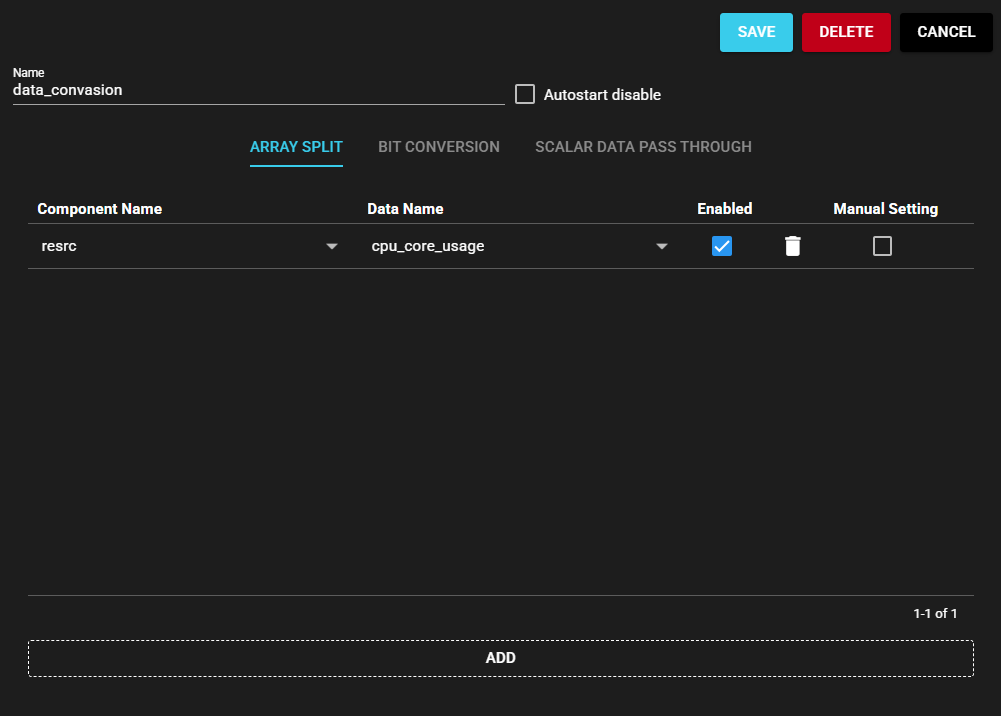The image size is (1001, 716).
Task: Click the red Delete button
Action: click(846, 32)
